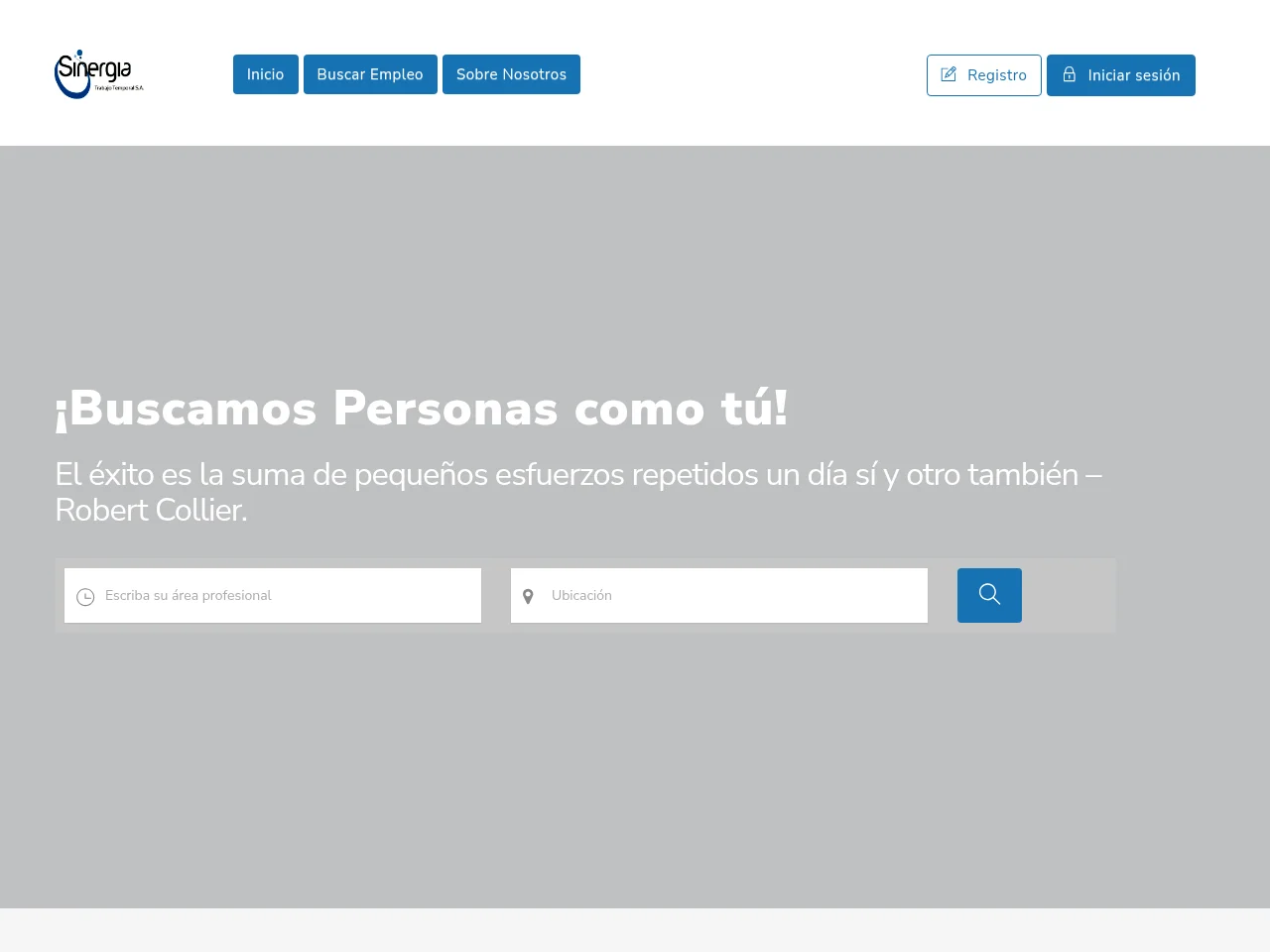Screen dimensions: 1270x952
Task: Click clock icon in profession field
Action: point(85,596)
